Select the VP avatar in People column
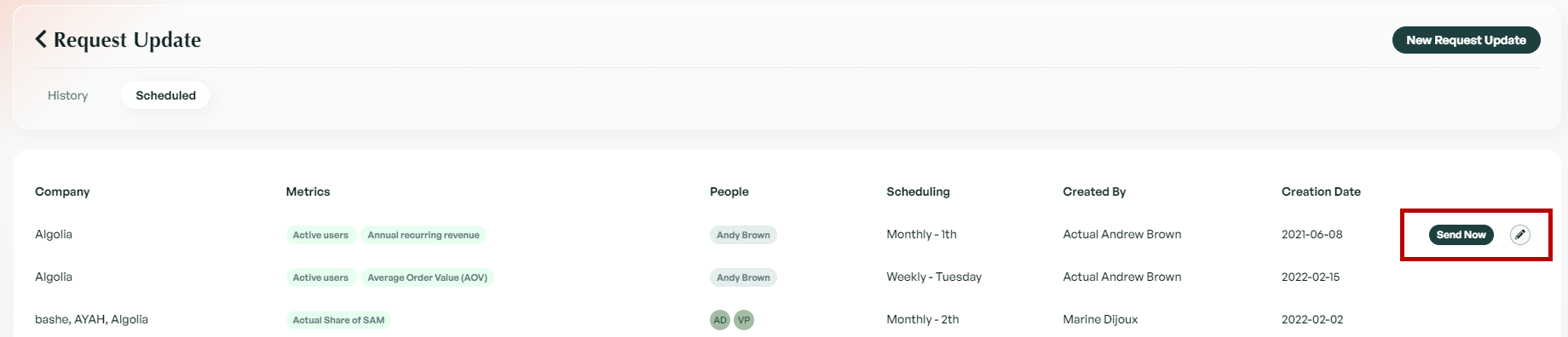 tap(744, 320)
